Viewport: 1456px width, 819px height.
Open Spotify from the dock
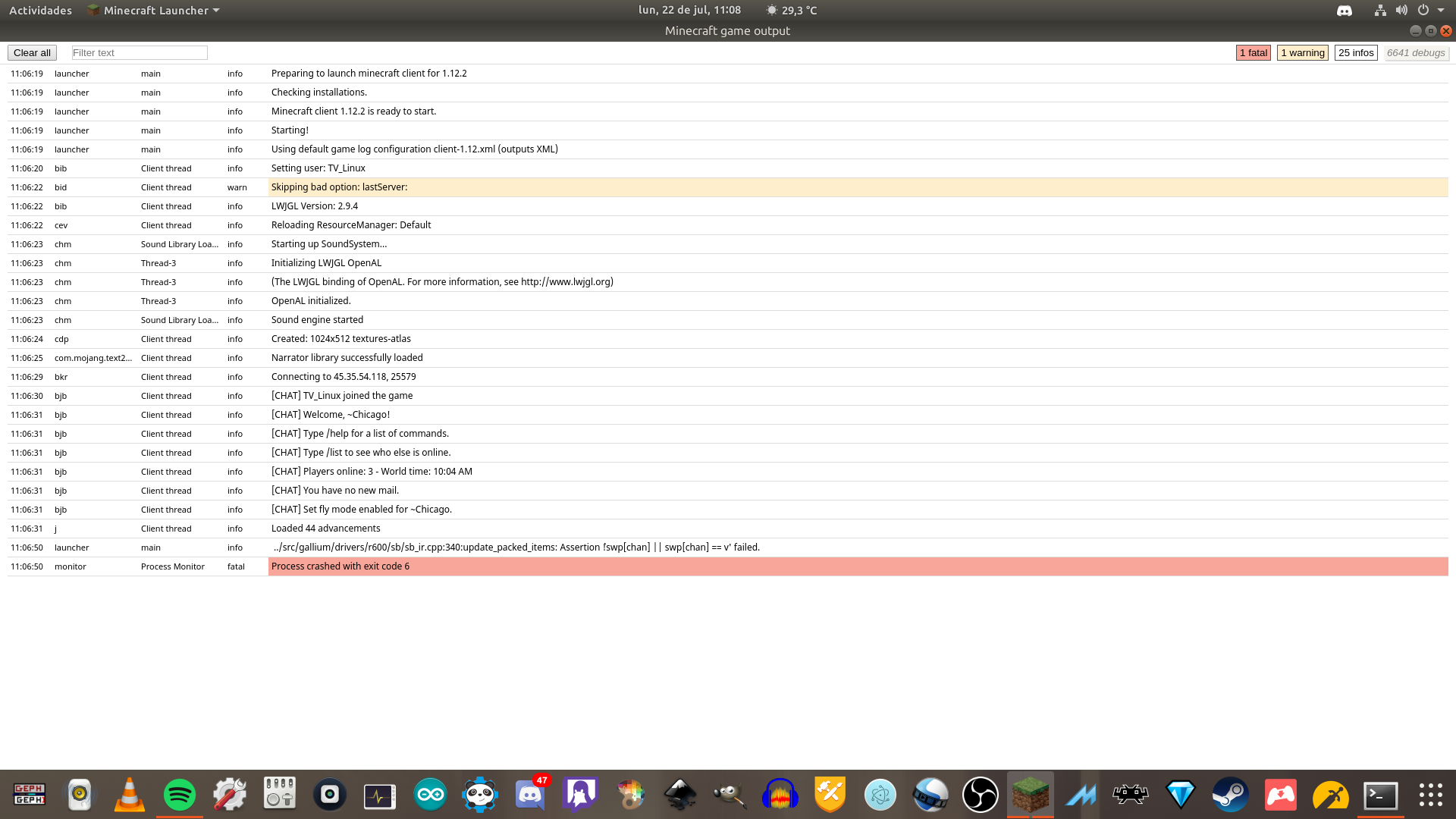click(179, 795)
